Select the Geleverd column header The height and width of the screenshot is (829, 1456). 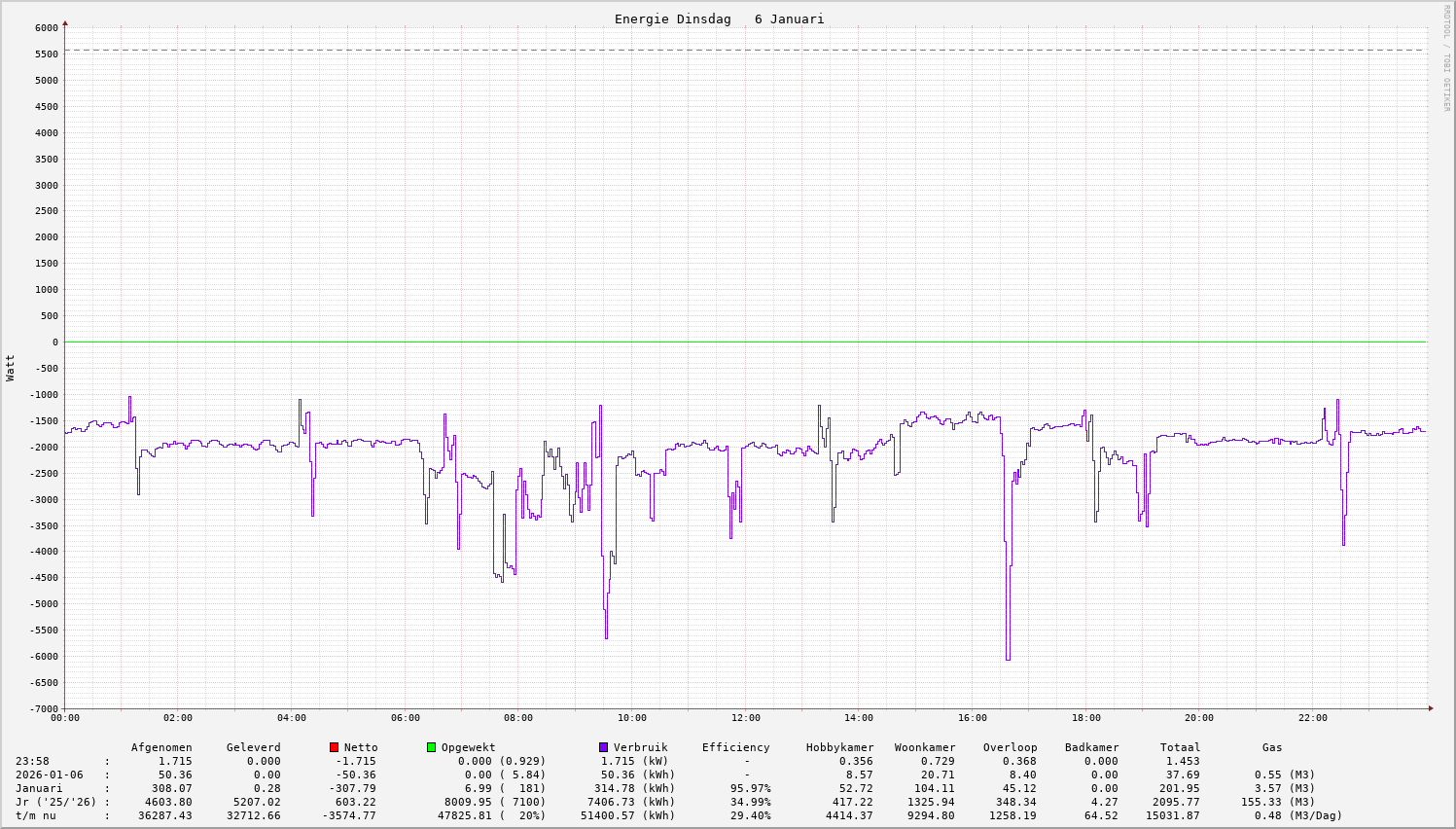[x=253, y=747]
